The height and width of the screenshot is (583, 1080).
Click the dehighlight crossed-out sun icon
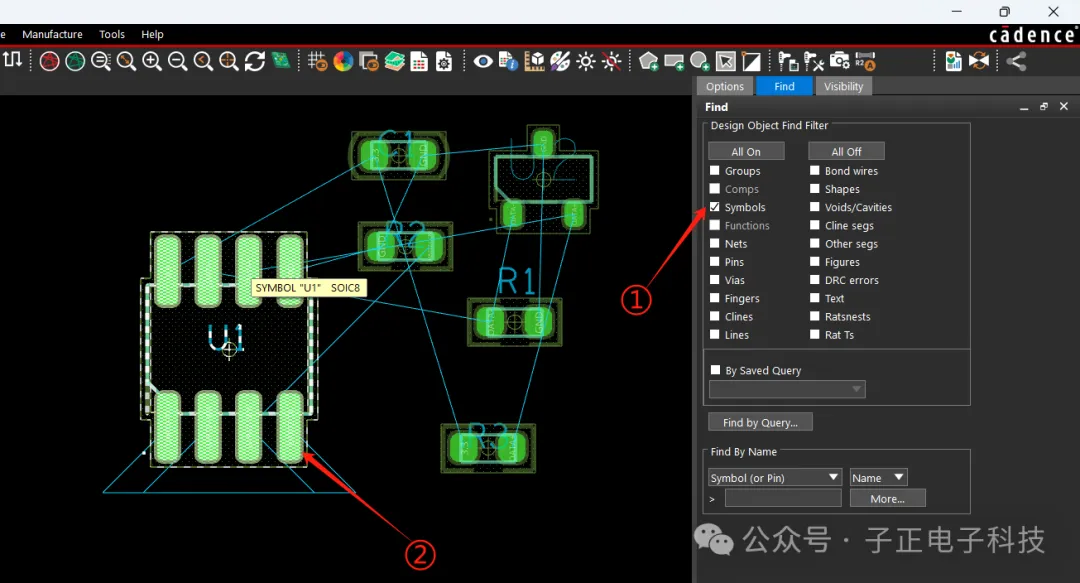point(612,61)
